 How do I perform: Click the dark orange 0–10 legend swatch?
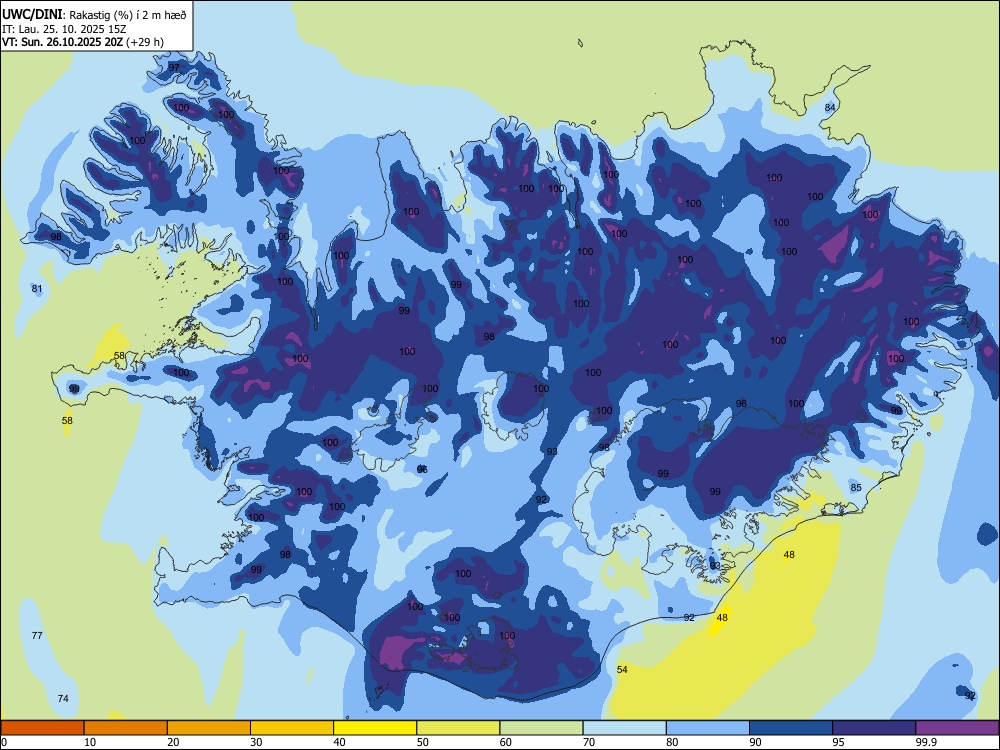(x=42, y=728)
